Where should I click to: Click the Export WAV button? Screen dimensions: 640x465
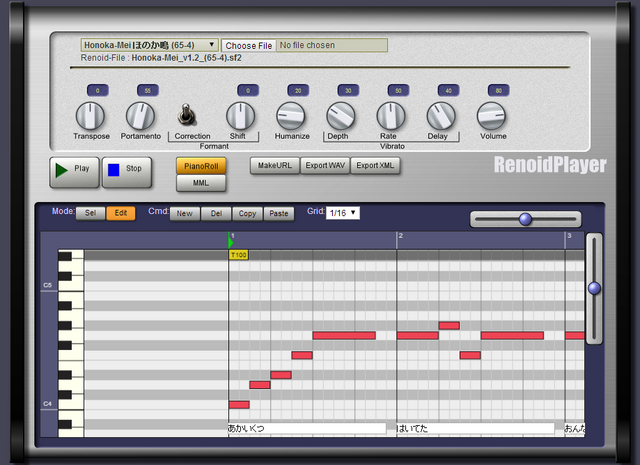tap(325, 165)
